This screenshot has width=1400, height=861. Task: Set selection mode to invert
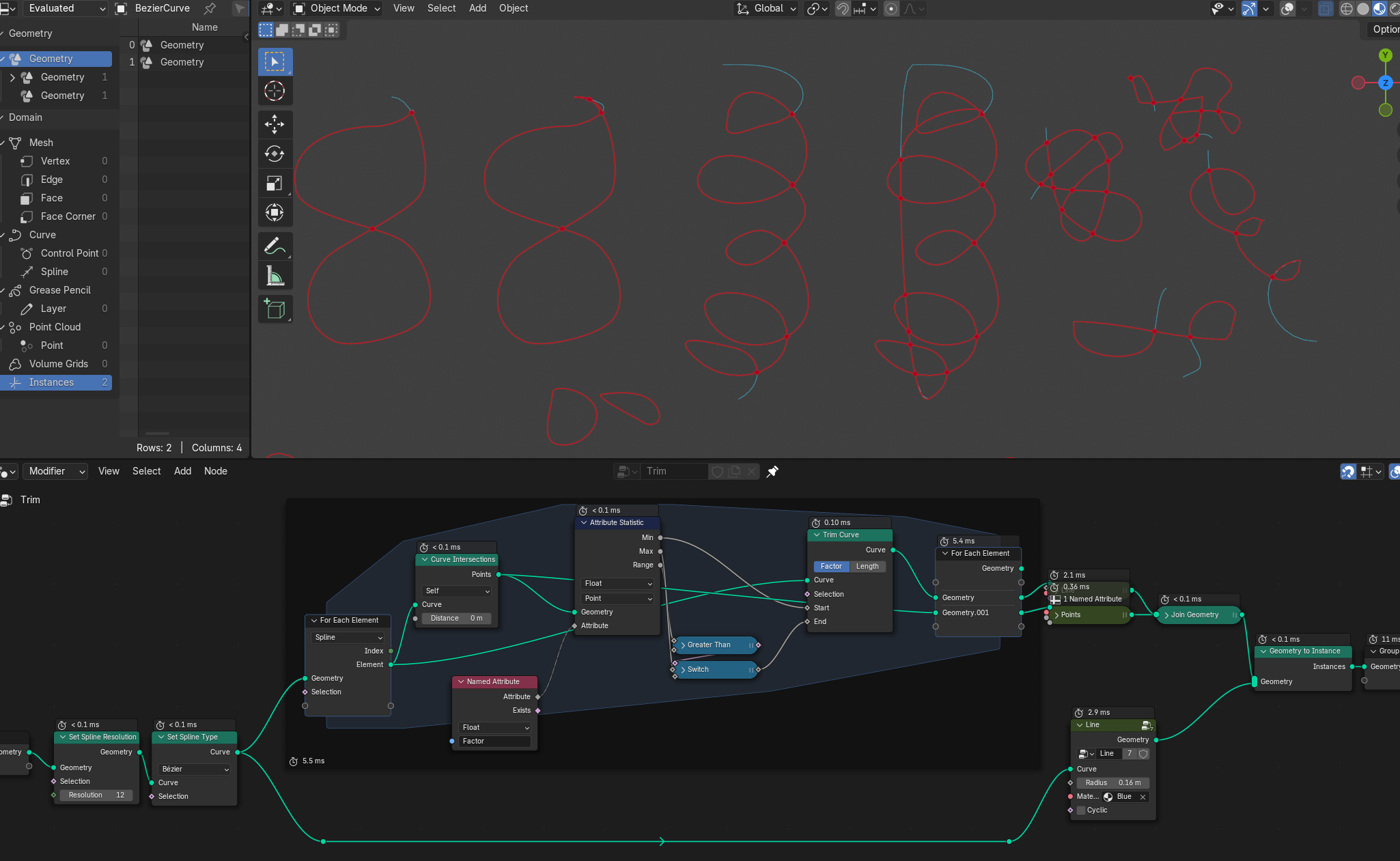(315, 29)
